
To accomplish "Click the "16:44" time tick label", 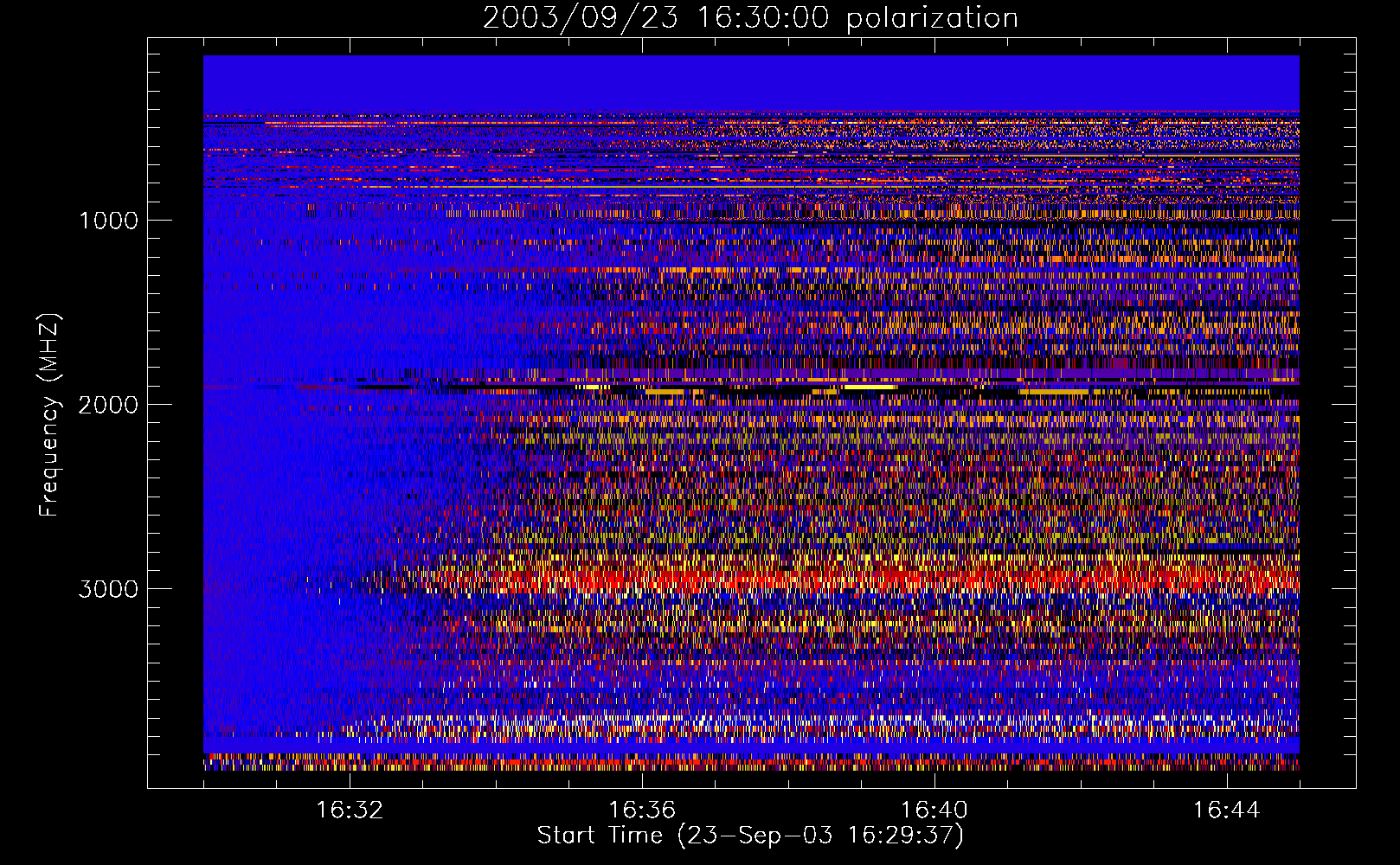I will (x=1227, y=810).
